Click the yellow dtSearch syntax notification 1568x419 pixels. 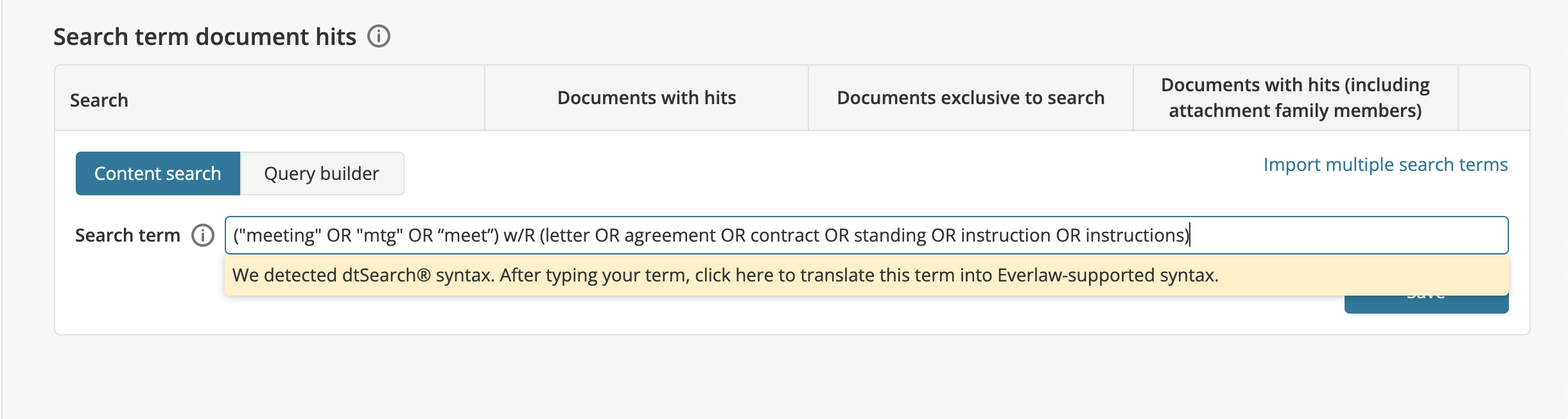(x=726, y=275)
